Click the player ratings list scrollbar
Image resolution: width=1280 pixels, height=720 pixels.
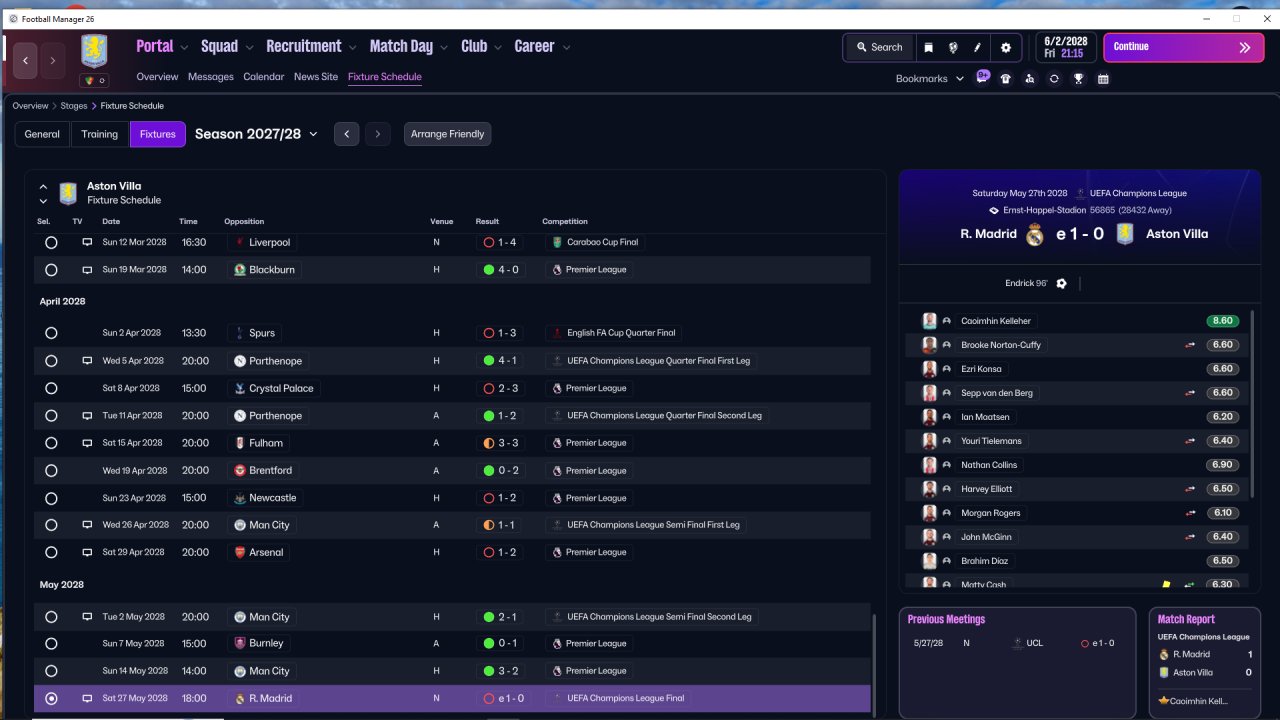1252,404
